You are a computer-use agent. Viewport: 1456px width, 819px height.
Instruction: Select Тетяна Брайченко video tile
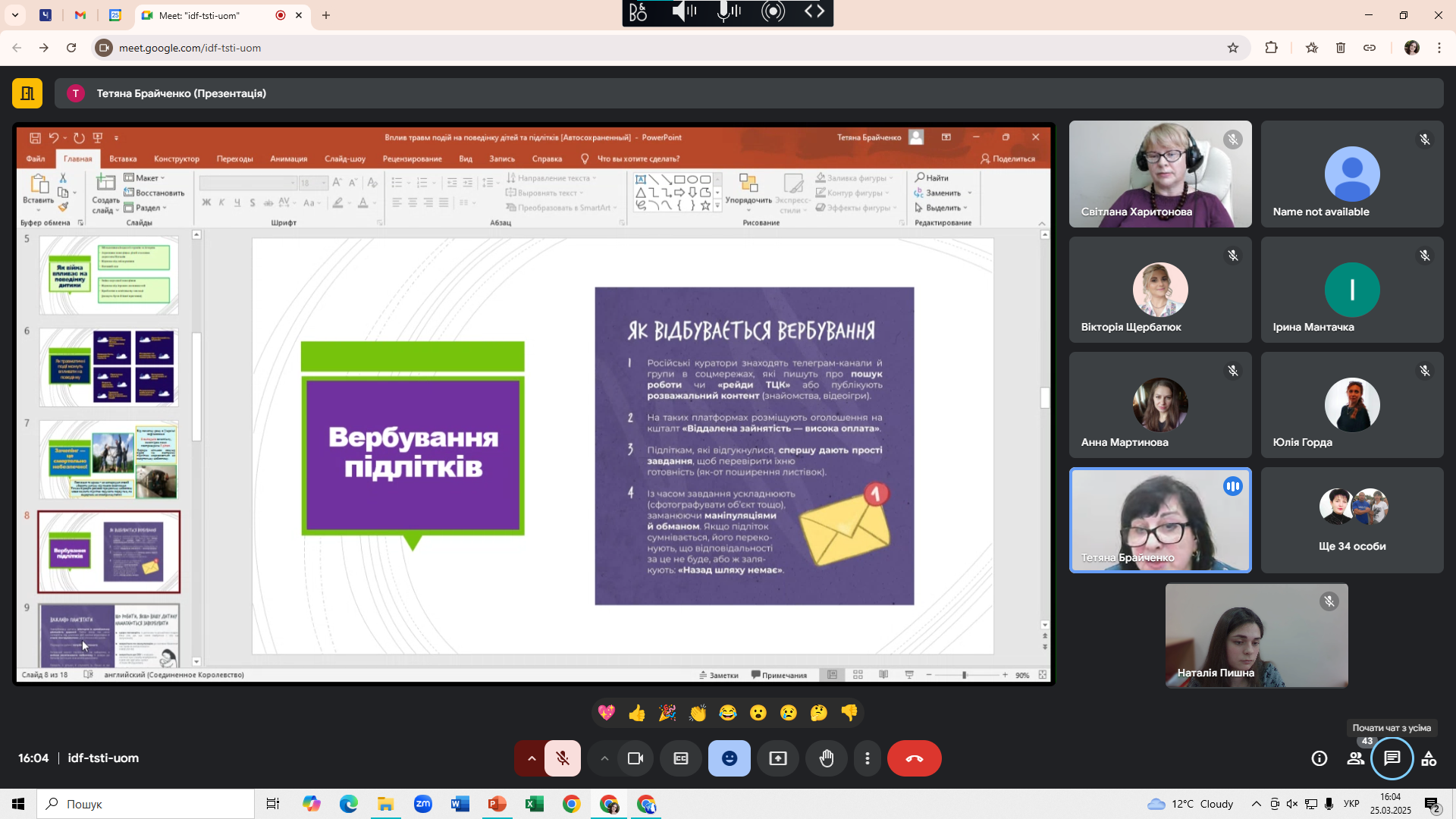1160,520
